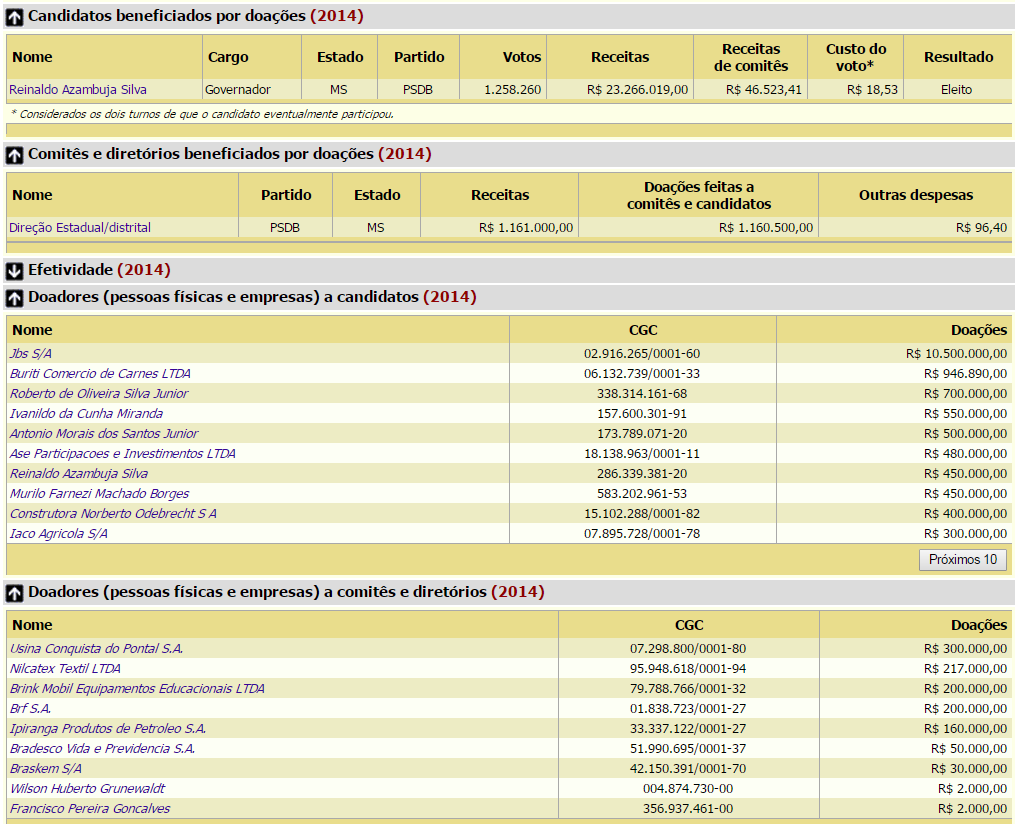This screenshot has height=825, width=1015.
Task: Open the Jbs S/A donor link
Action: click(x=30, y=354)
